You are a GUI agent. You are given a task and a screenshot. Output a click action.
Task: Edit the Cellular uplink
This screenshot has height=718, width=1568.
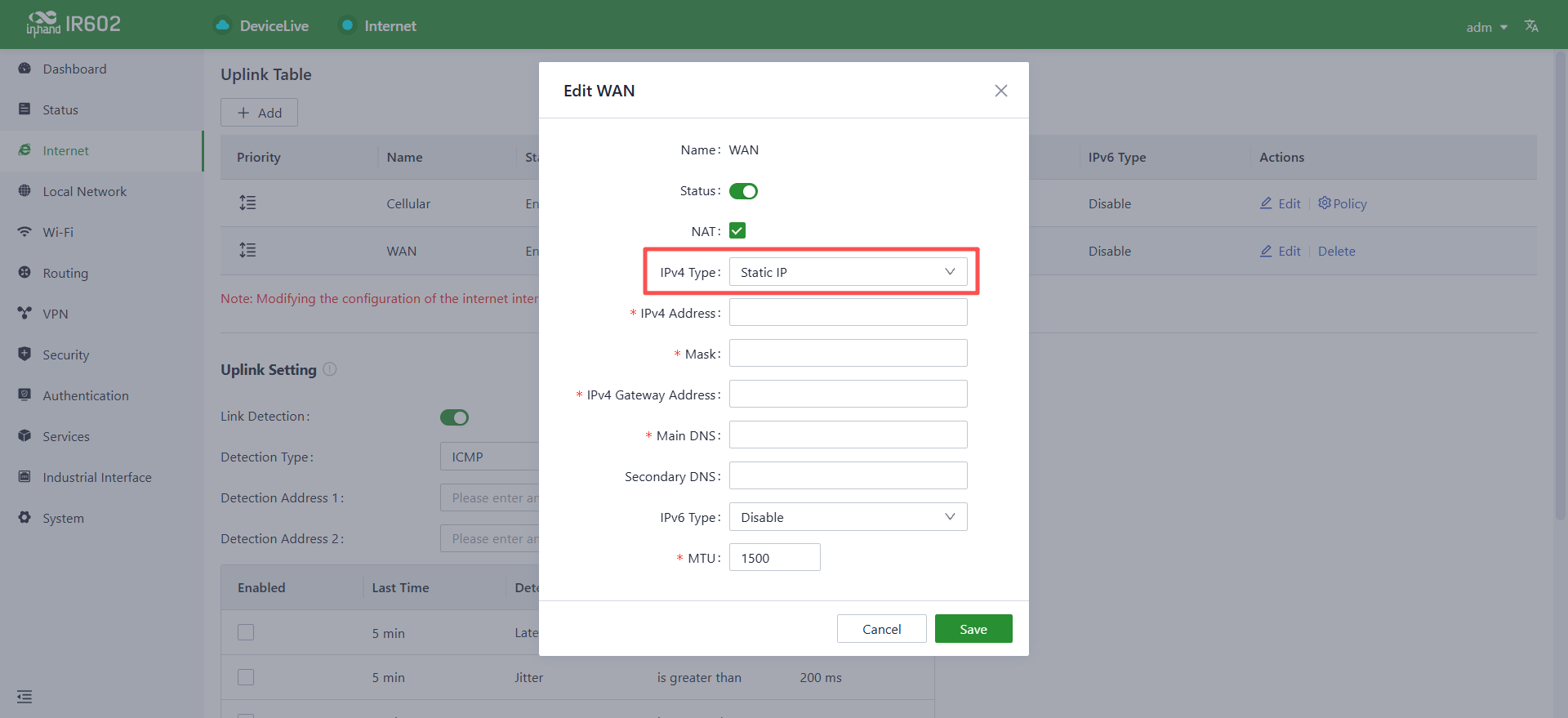(x=1281, y=203)
